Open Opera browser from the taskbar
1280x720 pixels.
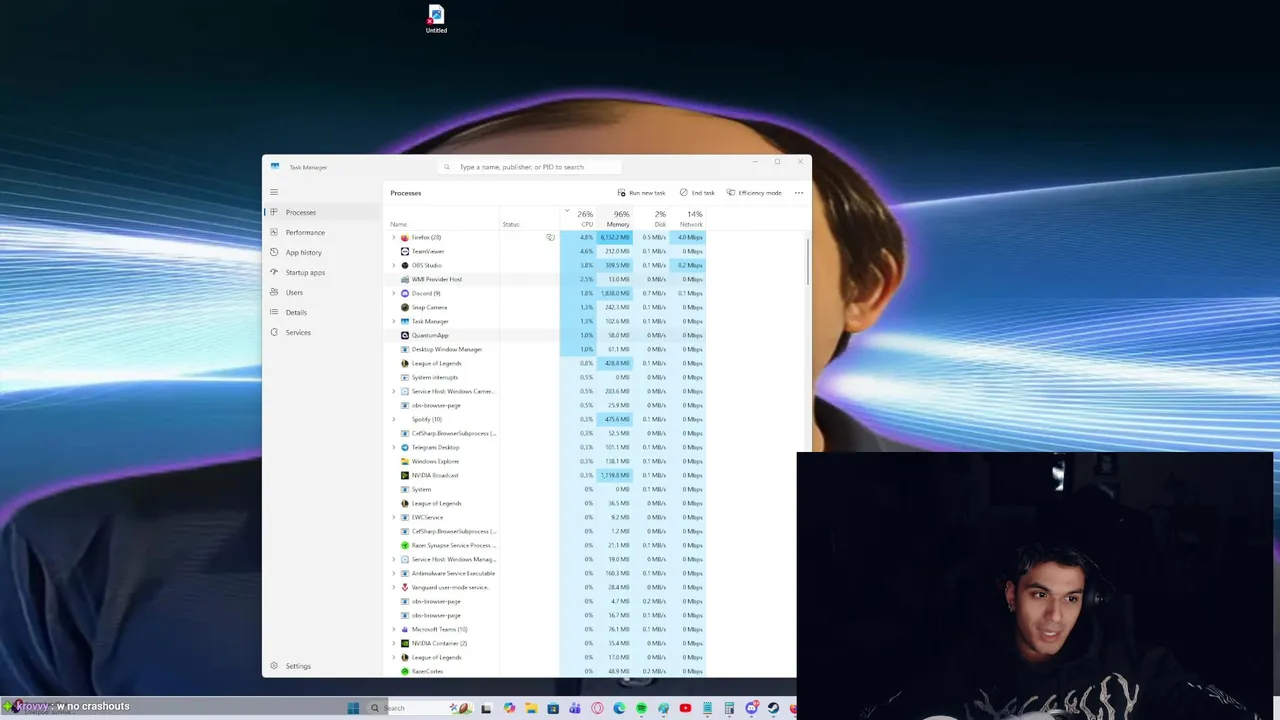pyautogui.click(x=597, y=708)
